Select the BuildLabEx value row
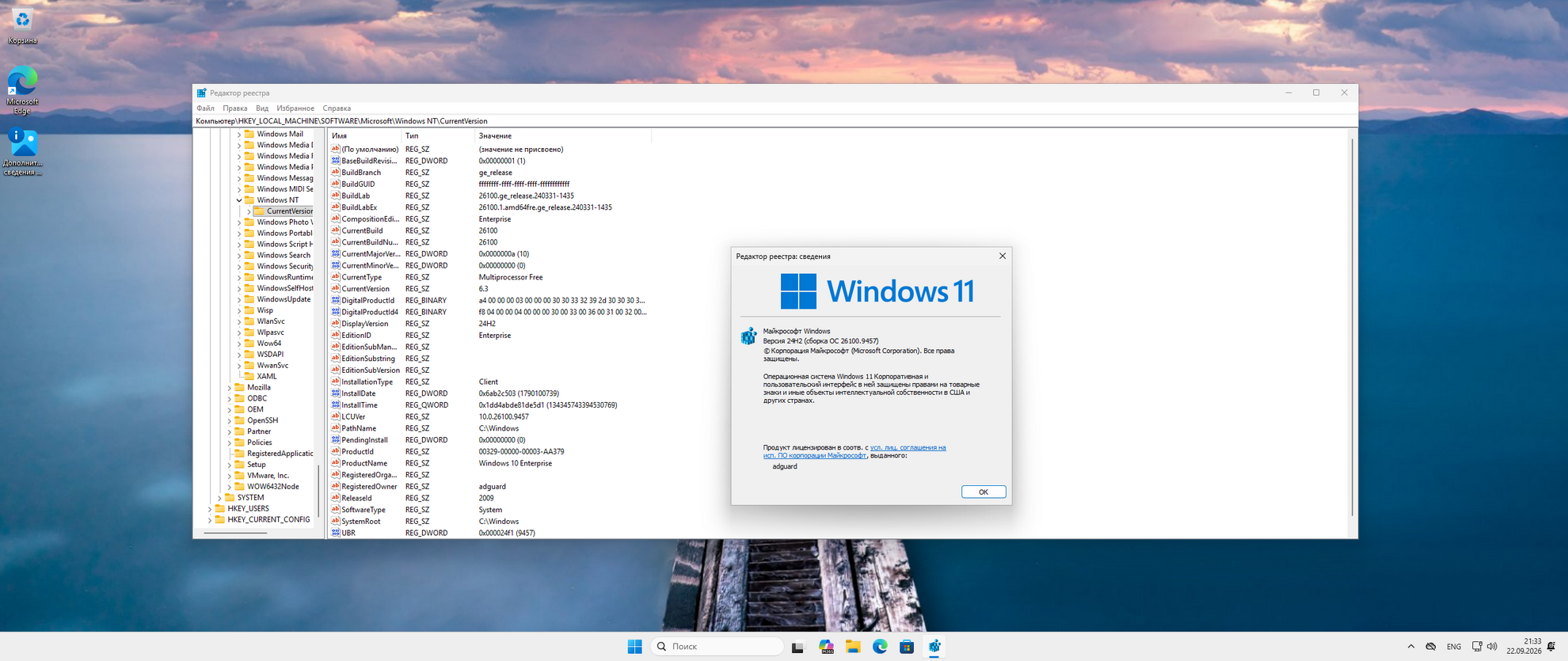This screenshot has width=1568, height=661. click(x=490, y=207)
